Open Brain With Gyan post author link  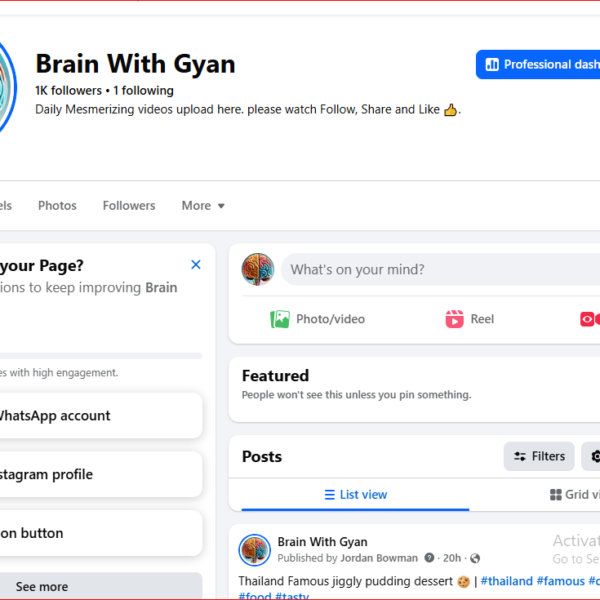click(323, 542)
